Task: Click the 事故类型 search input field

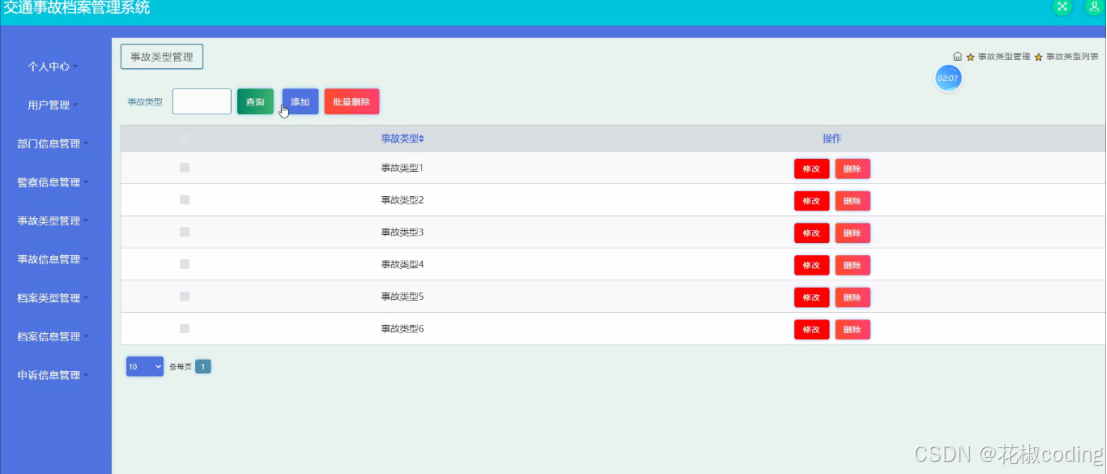Action: pos(202,102)
